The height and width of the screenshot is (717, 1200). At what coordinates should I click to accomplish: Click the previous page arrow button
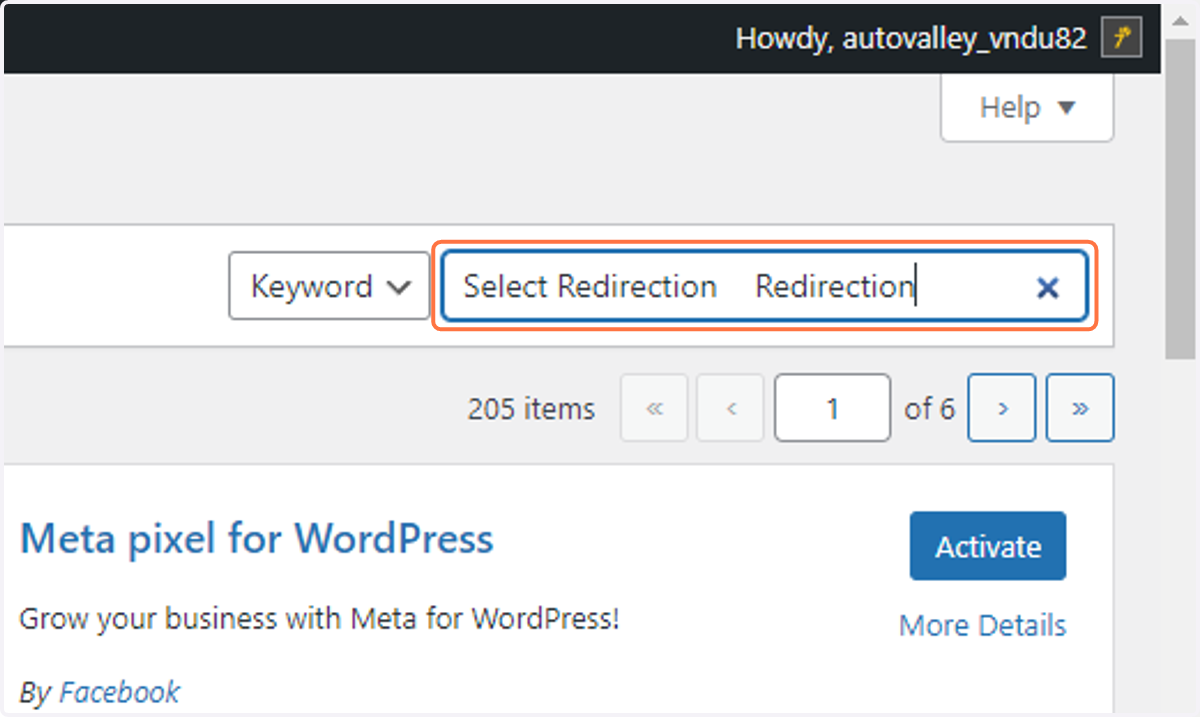(730, 408)
